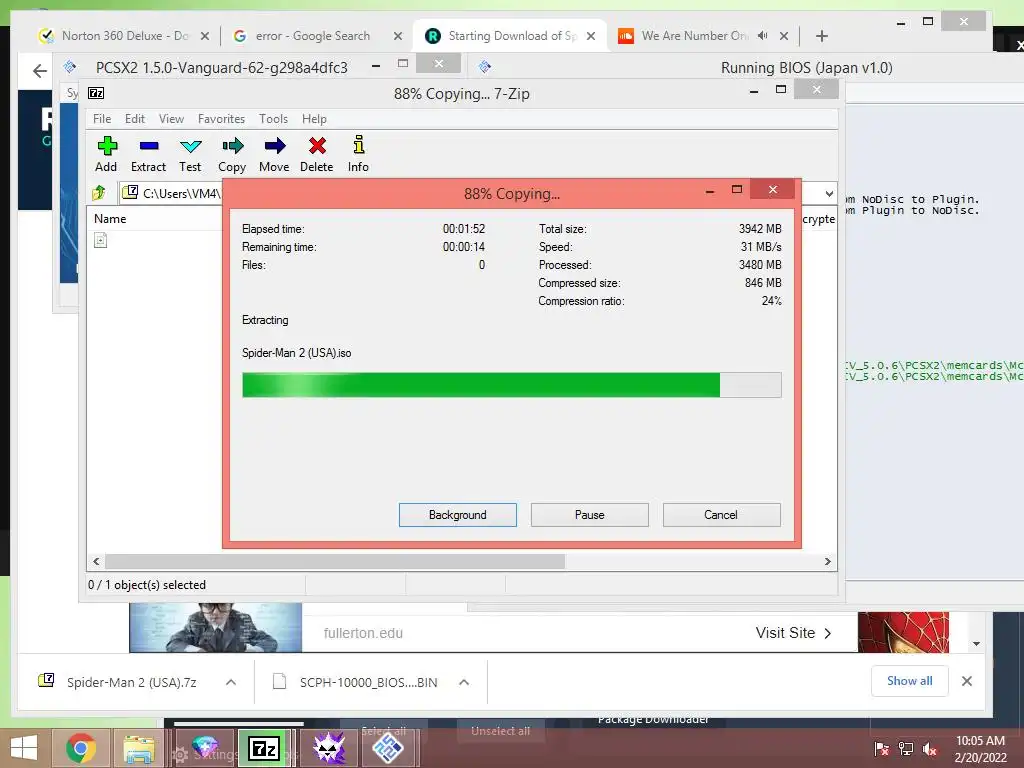Close the We Are Number One tab
1024x768 pixels.
784,36
